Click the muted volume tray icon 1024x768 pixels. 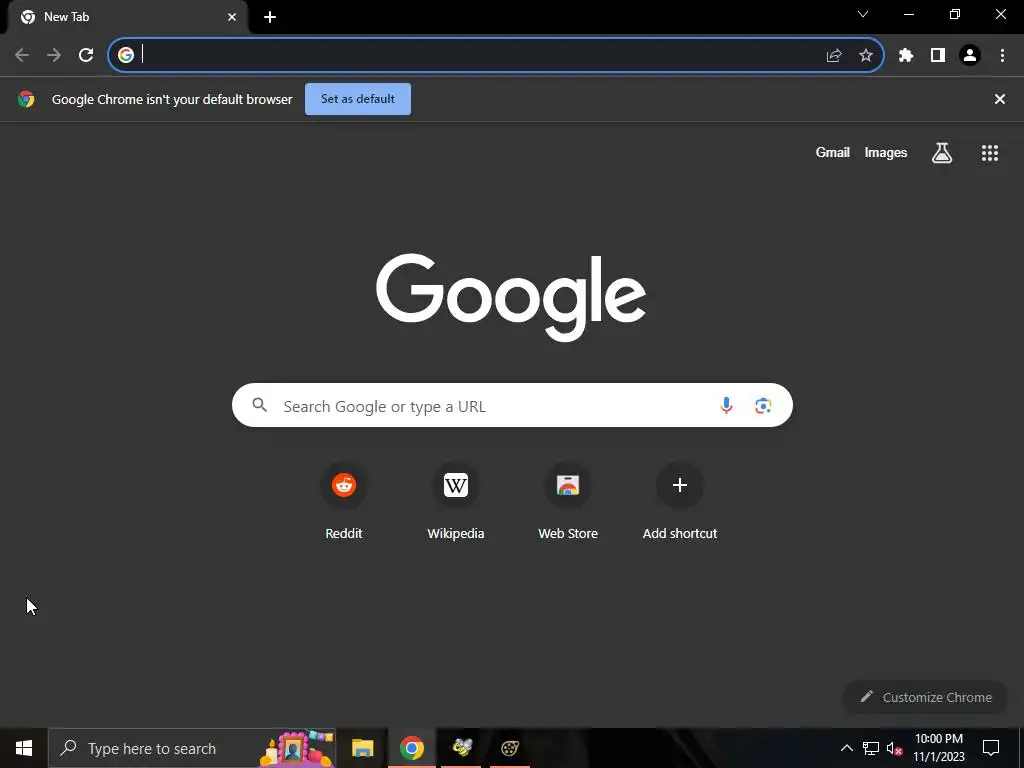point(894,748)
